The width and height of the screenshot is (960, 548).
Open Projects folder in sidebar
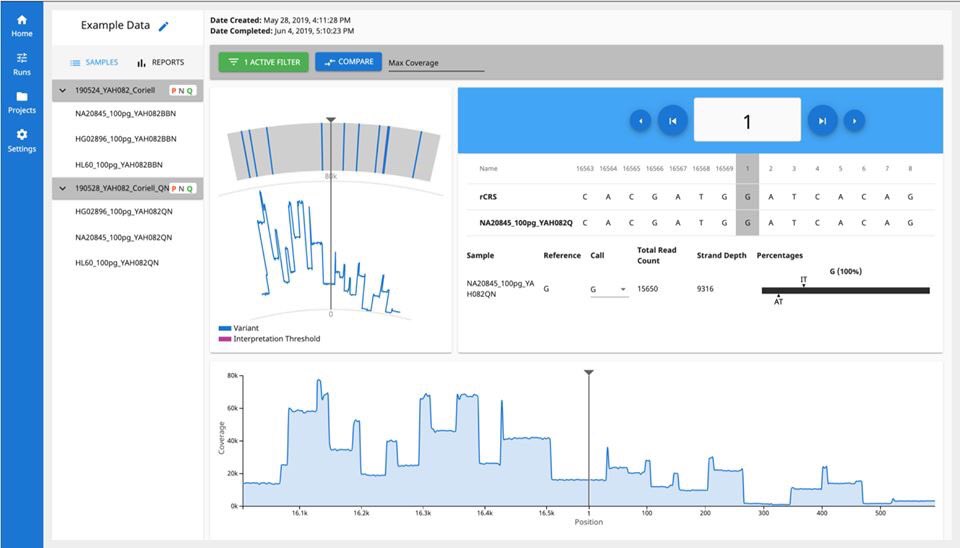pyautogui.click(x=21, y=103)
